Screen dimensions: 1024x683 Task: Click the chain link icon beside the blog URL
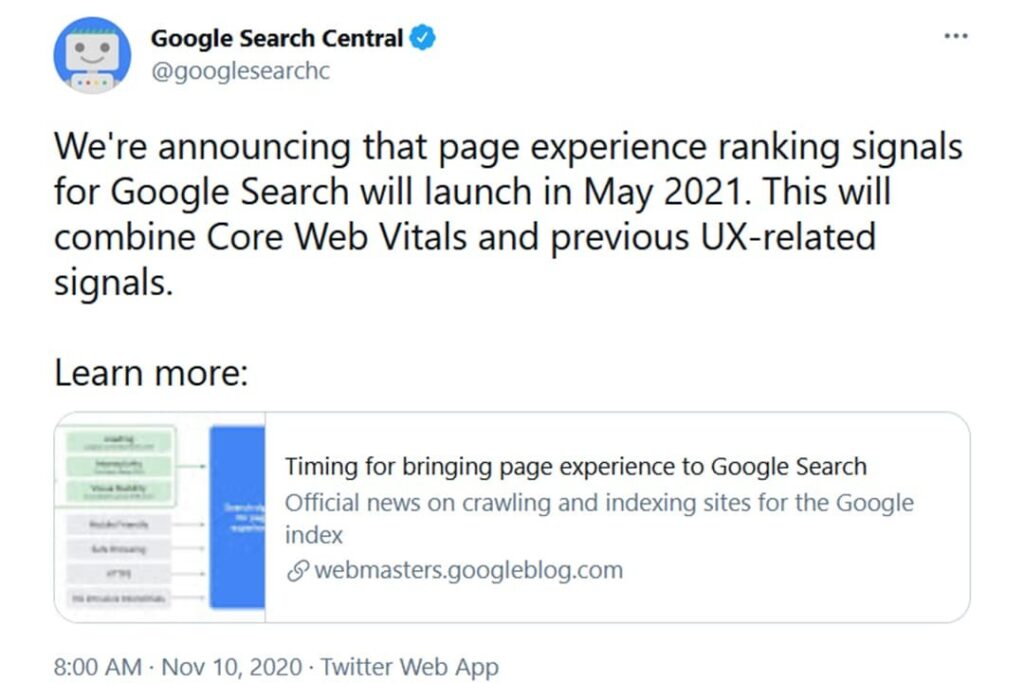tap(296, 571)
